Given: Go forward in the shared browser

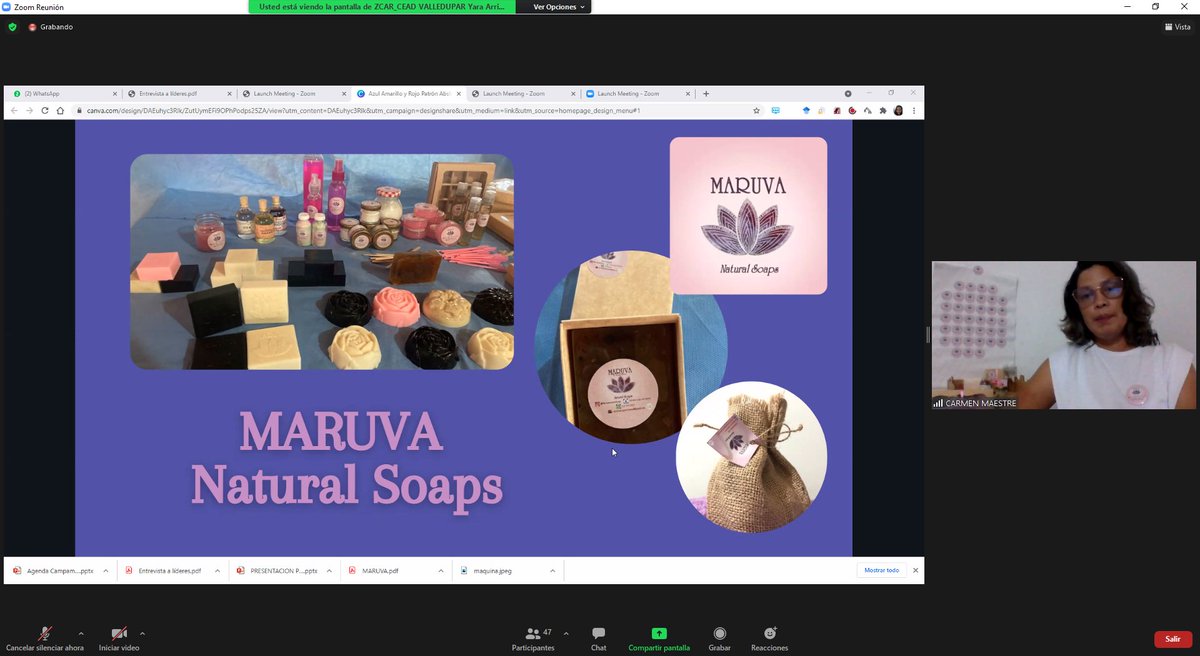Looking at the screenshot, I should tap(29, 111).
